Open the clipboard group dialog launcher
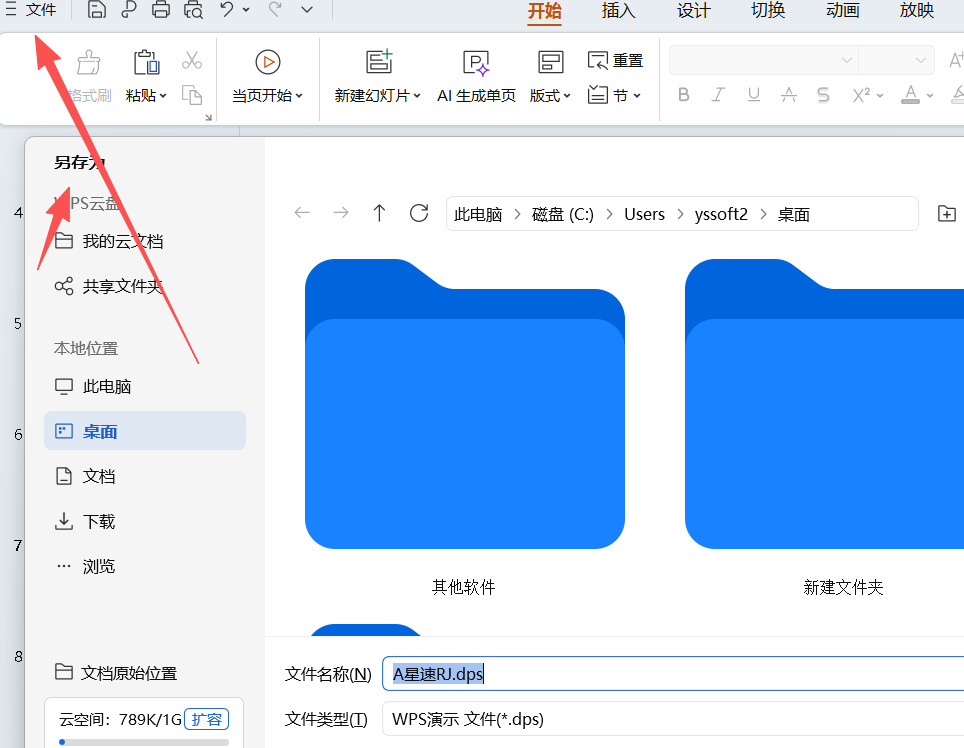The width and height of the screenshot is (964, 748). (x=208, y=117)
